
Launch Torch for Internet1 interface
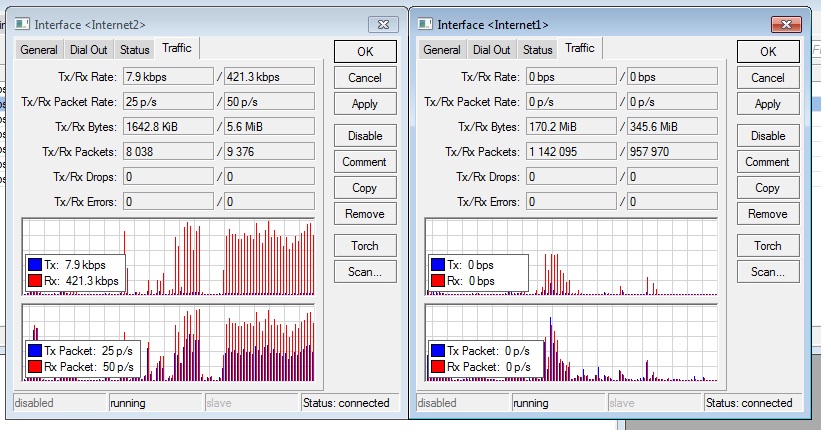(768, 245)
